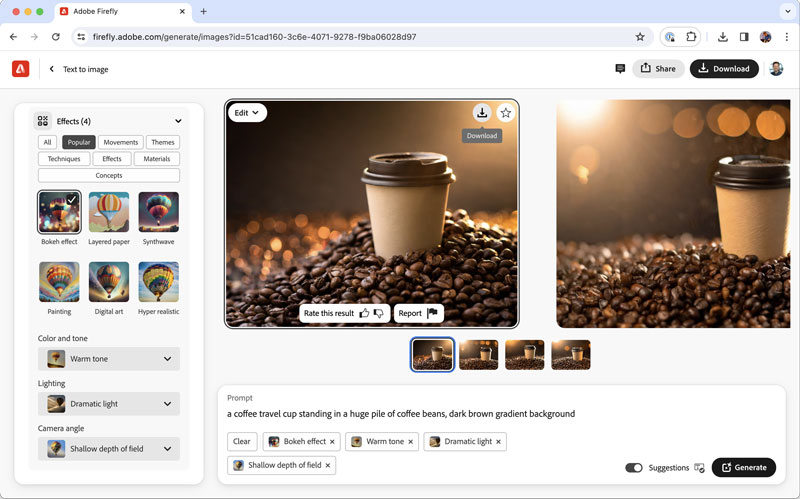
Task: Toggle the Digital art effect thumbnail
Action: tap(109, 282)
